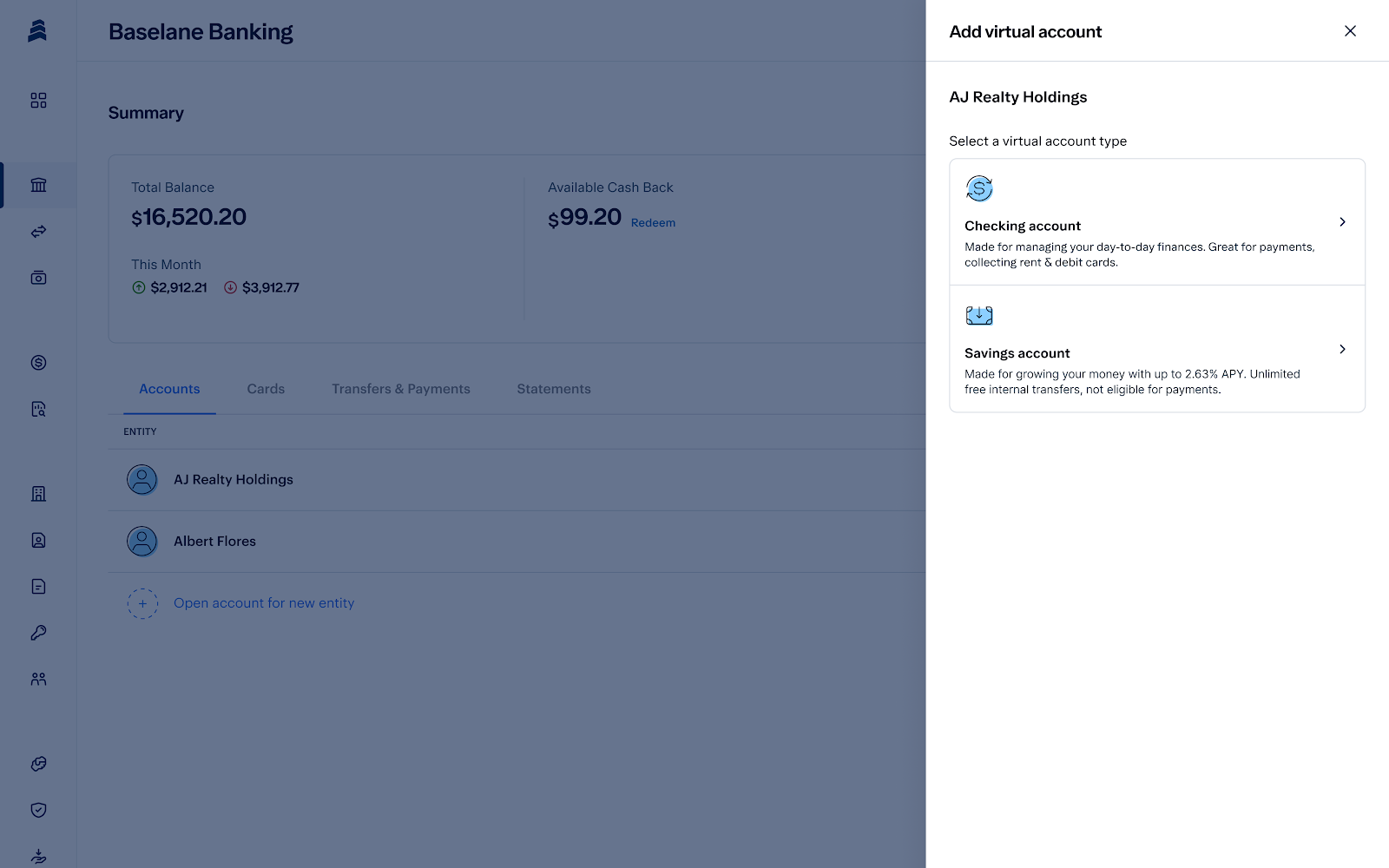Viewport: 1389px width, 868px height.
Task: Open the Statements tab
Action: tap(554, 389)
